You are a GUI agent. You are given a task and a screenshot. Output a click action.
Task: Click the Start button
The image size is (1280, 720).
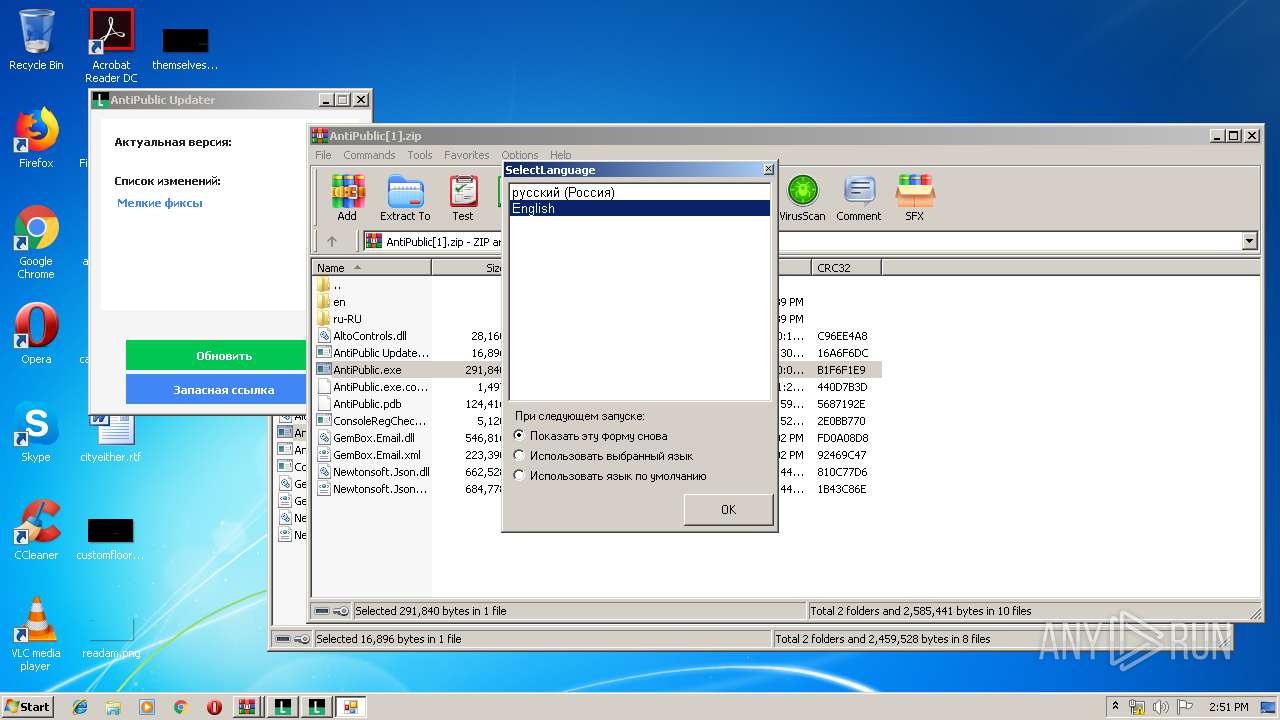point(27,707)
